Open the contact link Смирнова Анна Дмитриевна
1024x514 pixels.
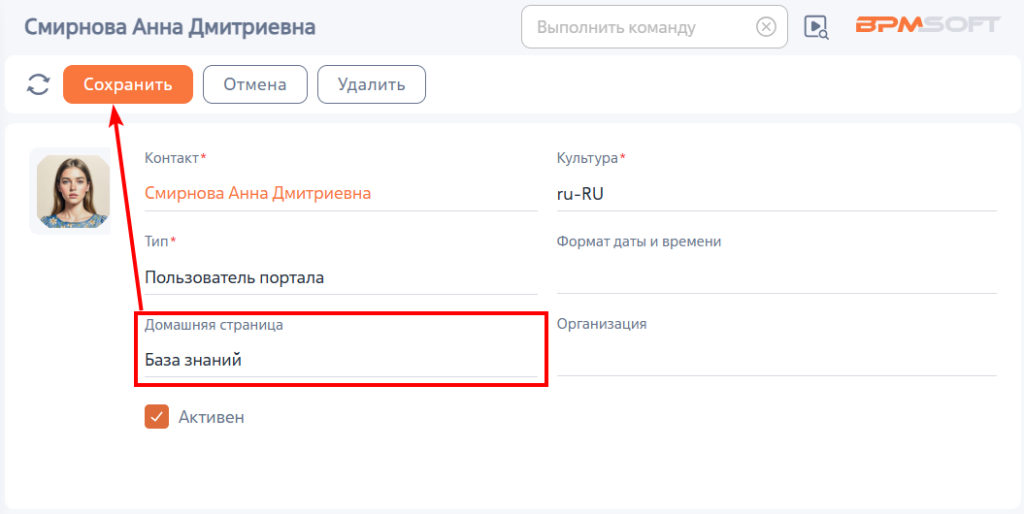(258, 193)
